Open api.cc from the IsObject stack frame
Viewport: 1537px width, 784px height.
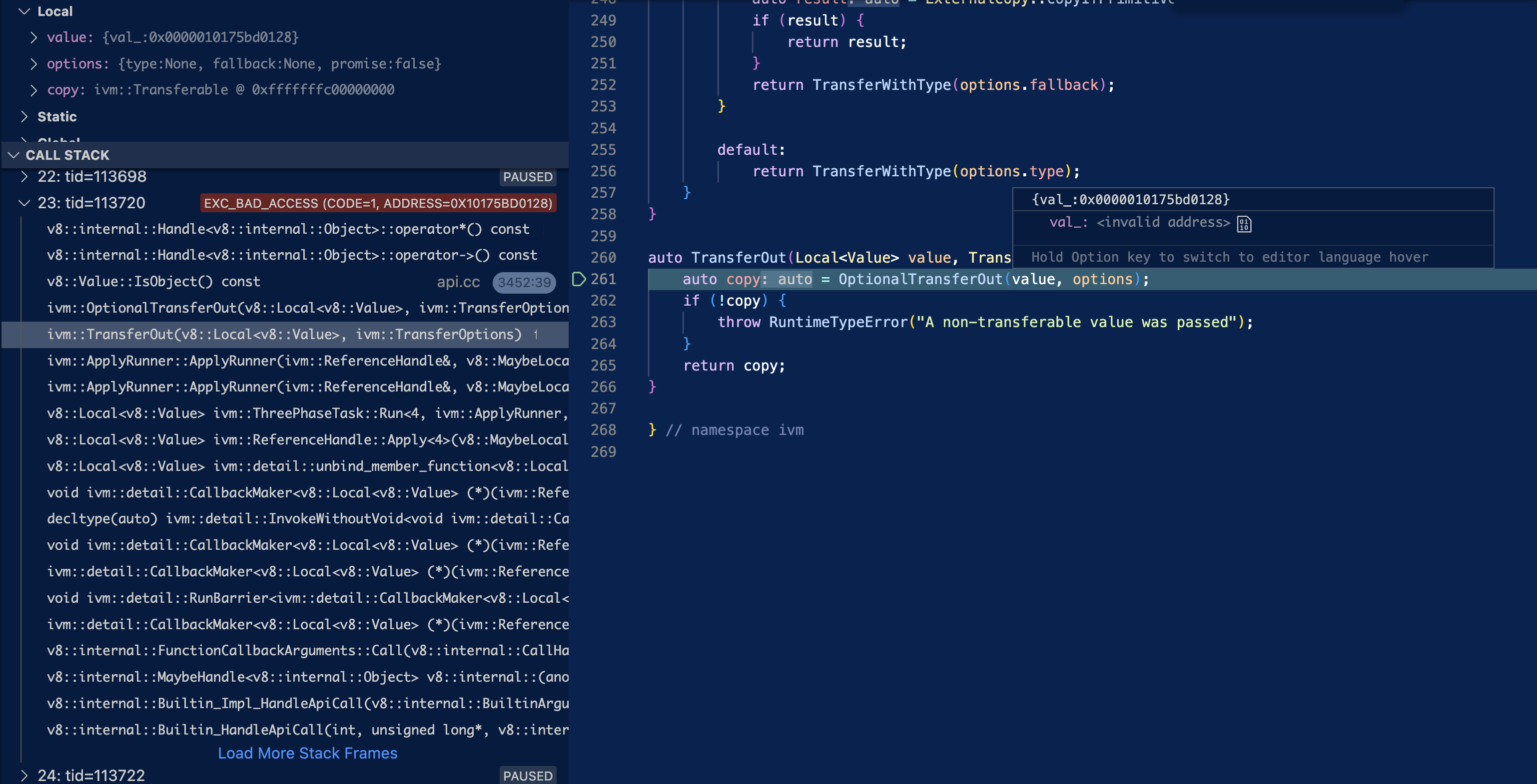coord(458,282)
